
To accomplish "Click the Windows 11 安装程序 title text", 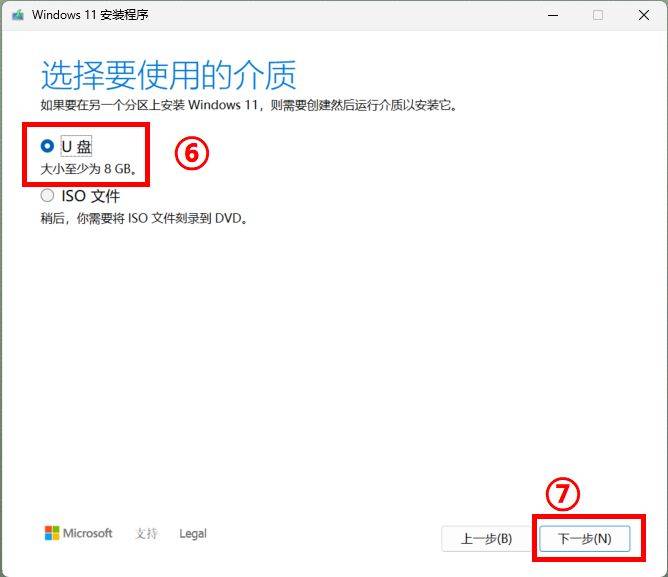I will (x=90, y=15).
